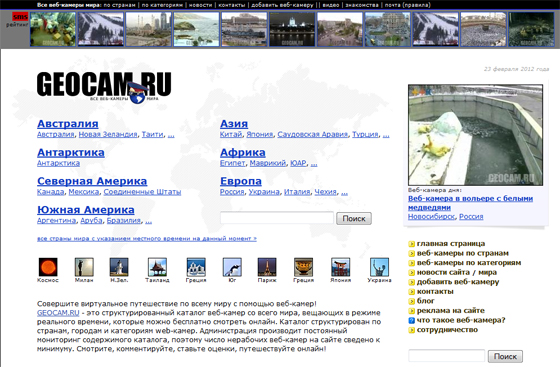560x367 pixels.
Task: Follow the Новосибирск link
Action: click(x=431, y=216)
